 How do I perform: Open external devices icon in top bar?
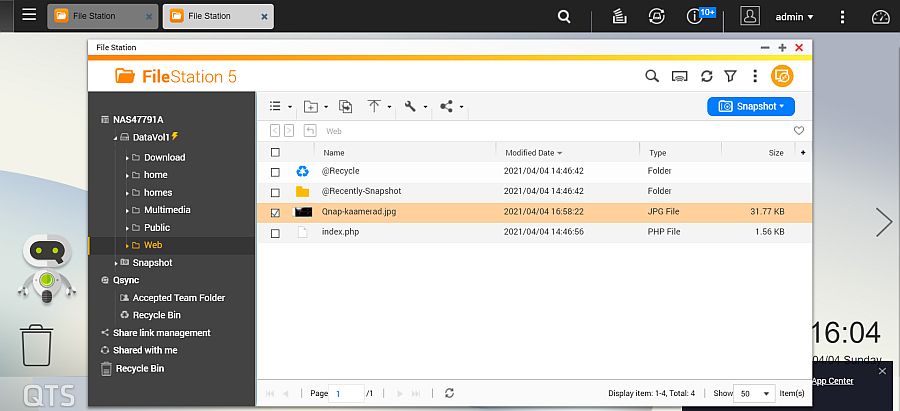[x=657, y=17]
